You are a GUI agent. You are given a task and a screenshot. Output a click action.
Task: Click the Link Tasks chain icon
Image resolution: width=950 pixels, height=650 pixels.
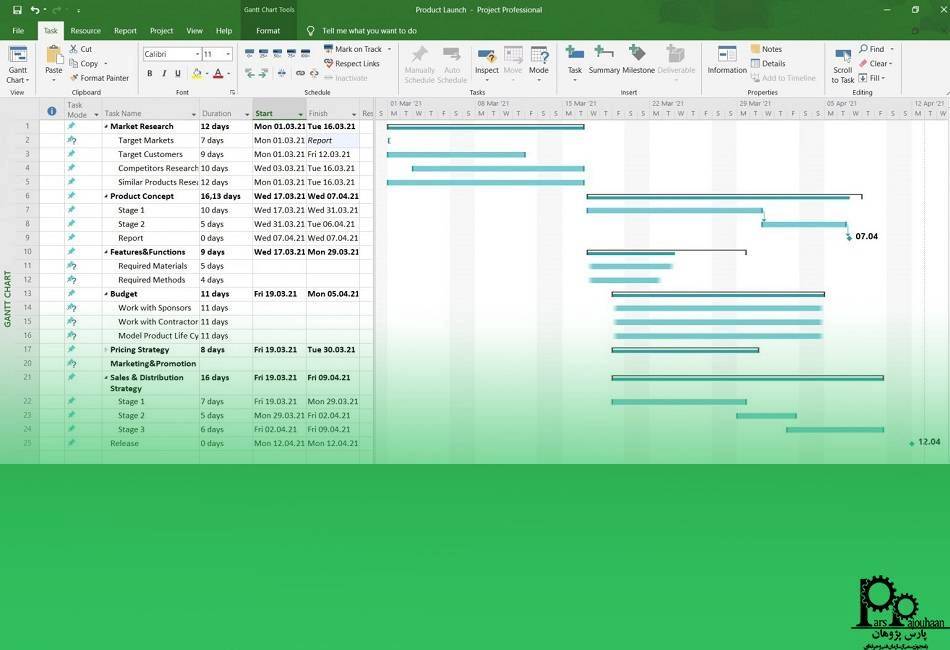300,73
